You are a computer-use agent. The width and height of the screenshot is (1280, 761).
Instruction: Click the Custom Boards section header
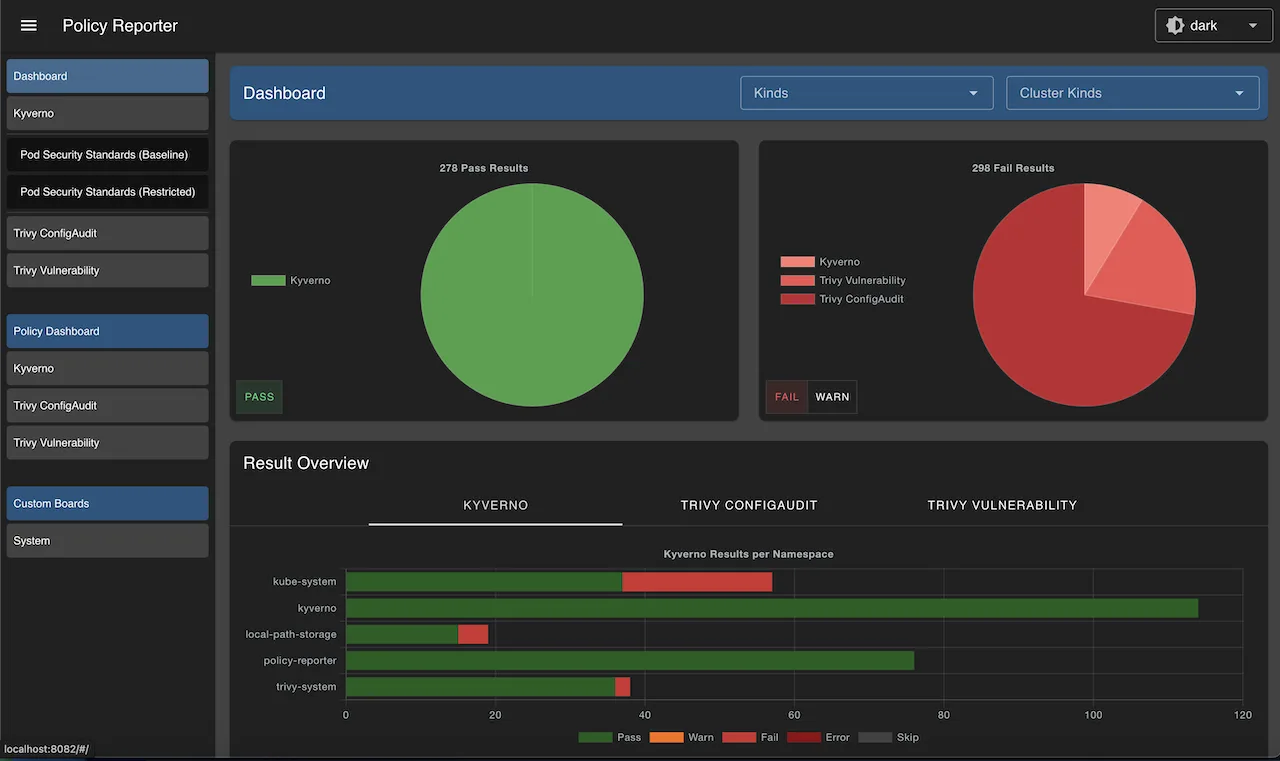[107, 503]
